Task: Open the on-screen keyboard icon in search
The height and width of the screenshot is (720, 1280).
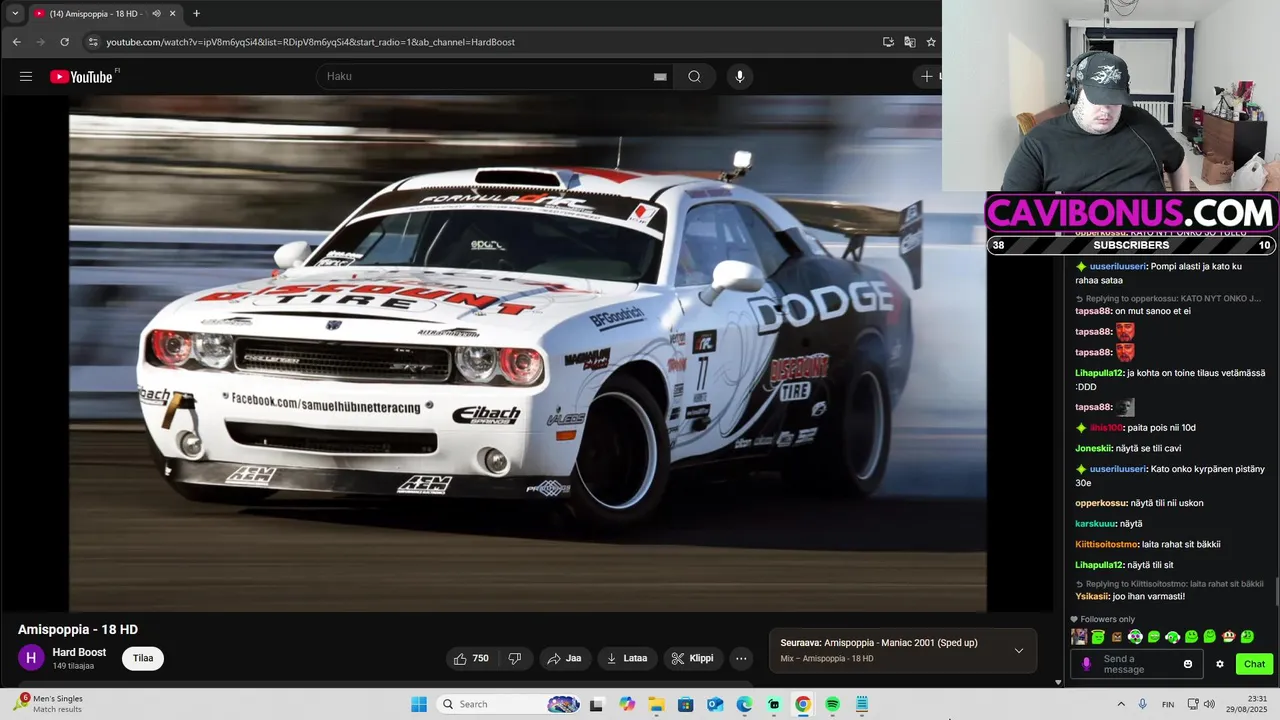Action: point(660,76)
